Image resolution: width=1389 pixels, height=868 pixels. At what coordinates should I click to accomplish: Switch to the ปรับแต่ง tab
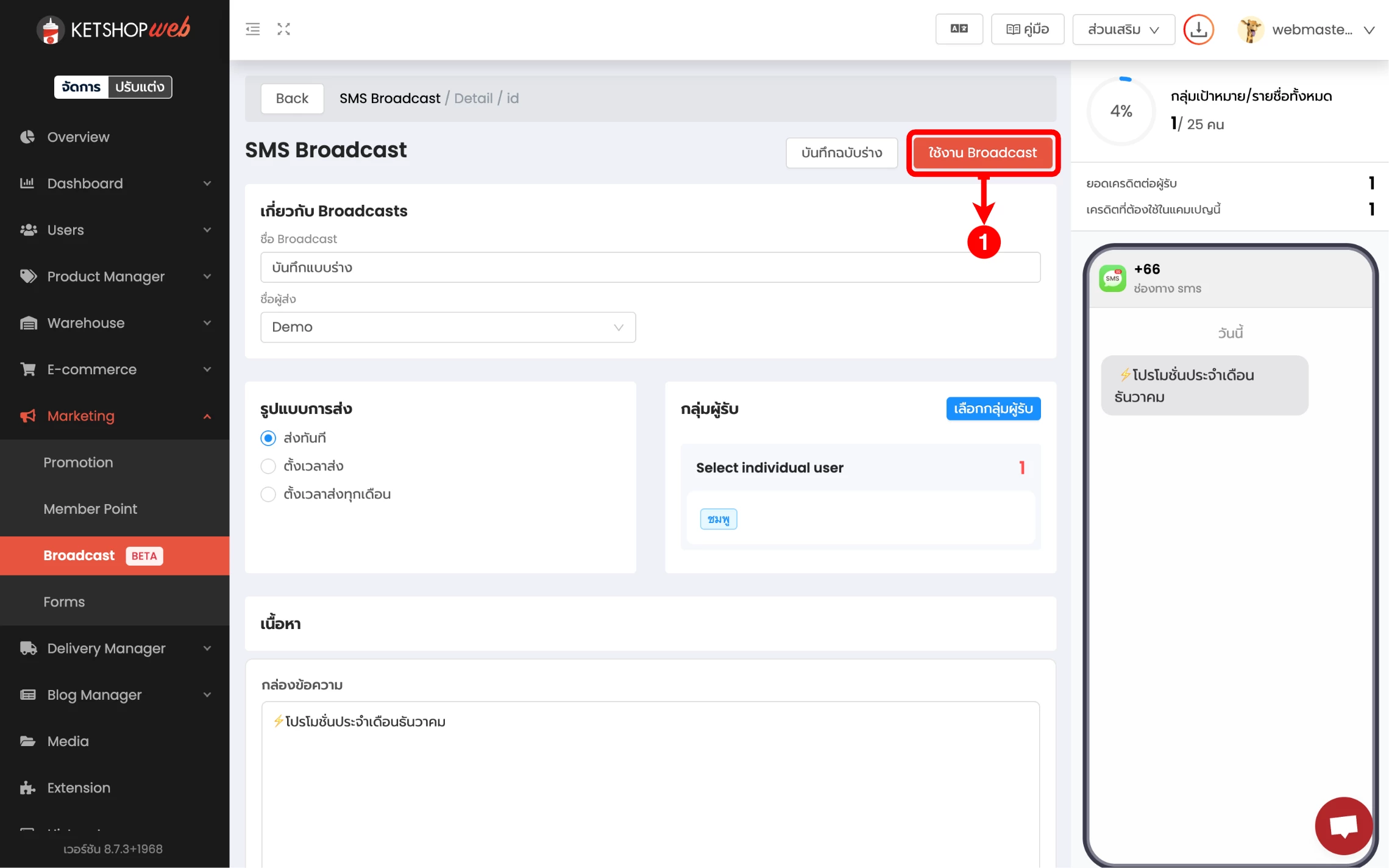click(140, 87)
